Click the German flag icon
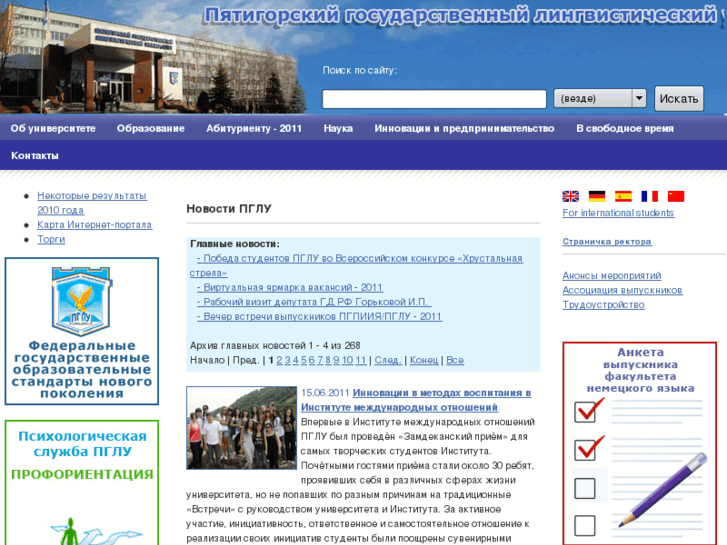This screenshot has width=727, height=545. 597,196
